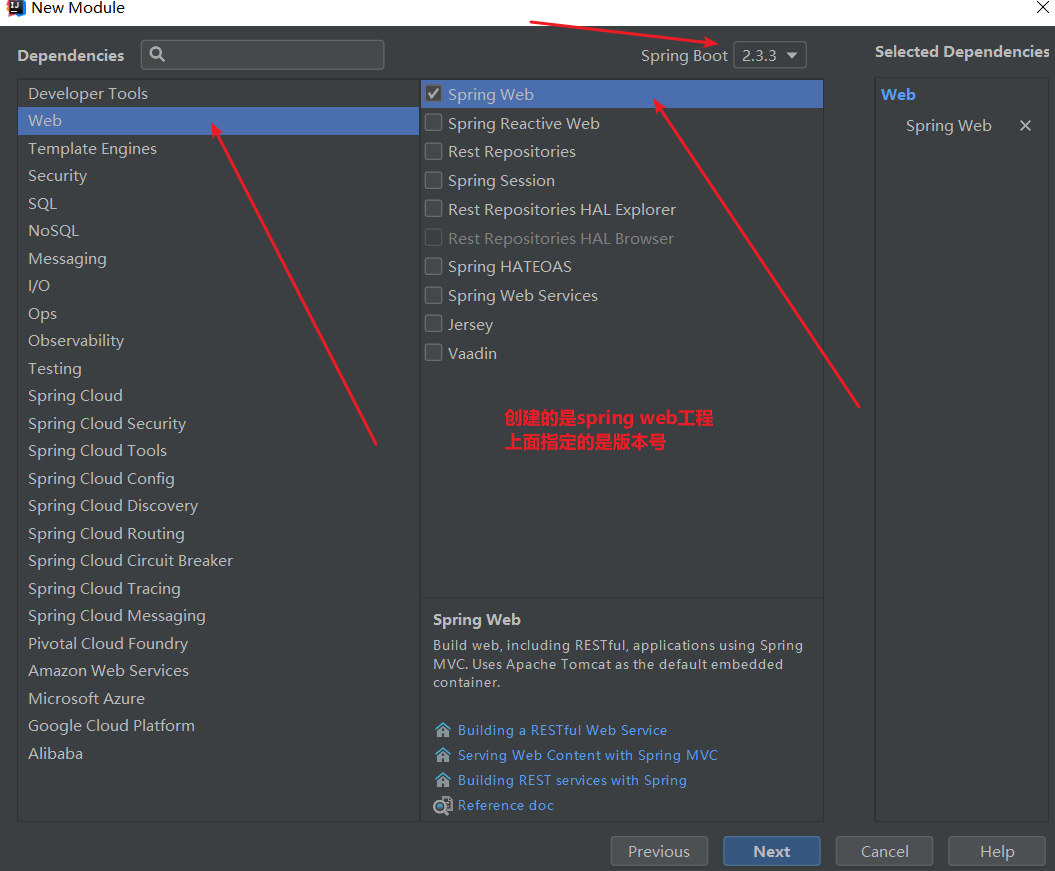Focus the Dependencies search field

pos(262,54)
